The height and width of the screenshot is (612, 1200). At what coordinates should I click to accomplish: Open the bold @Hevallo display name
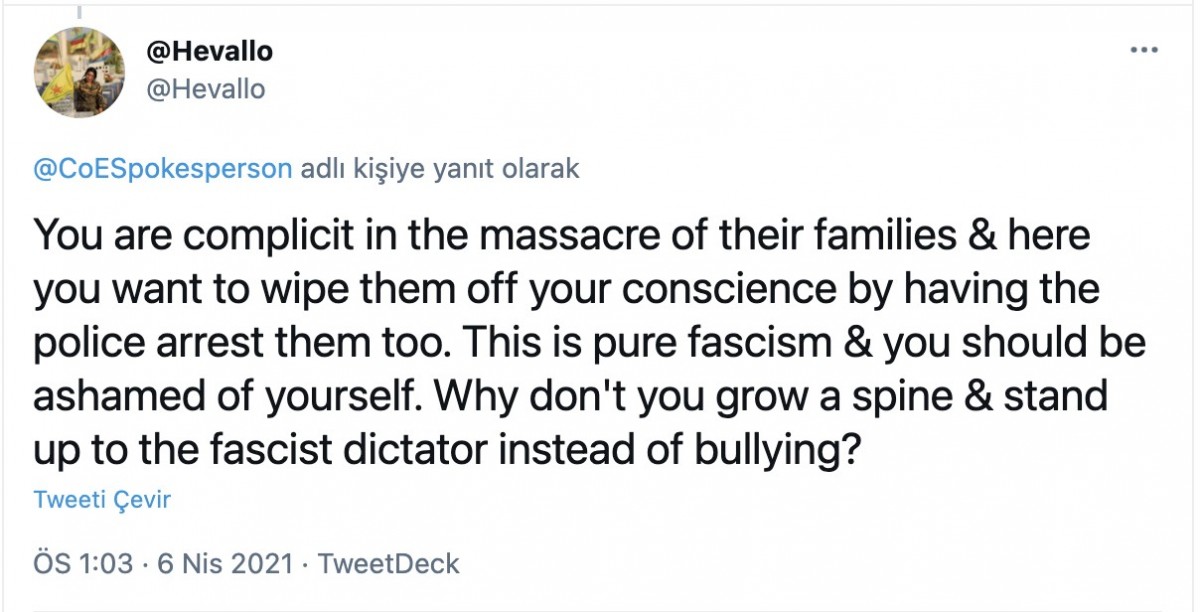[210, 51]
